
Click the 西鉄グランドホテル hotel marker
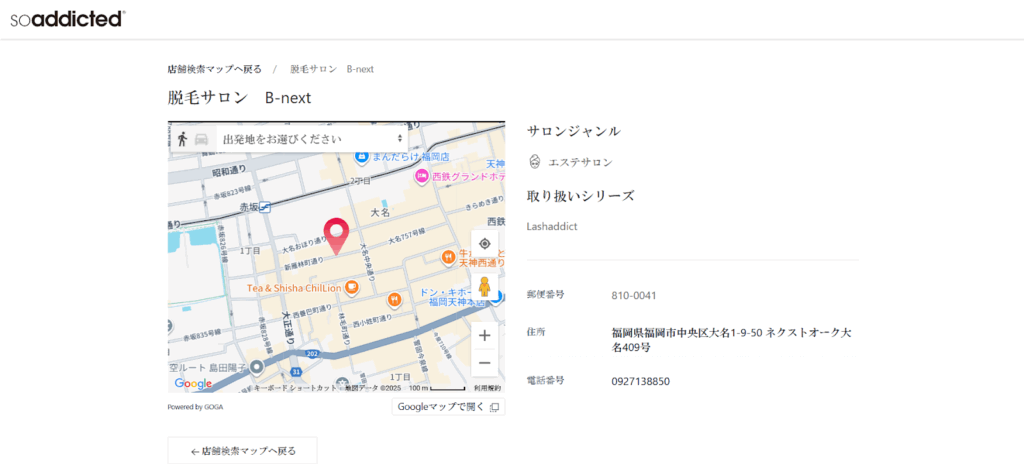coord(422,176)
